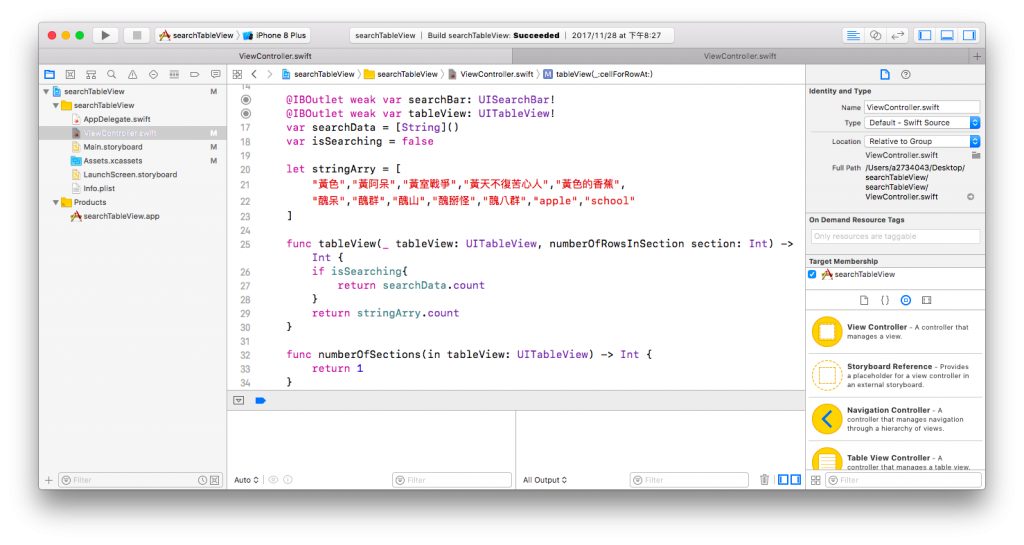This screenshot has width=1024, height=545.
Task: Clear the console with trash icon
Action: coord(764,480)
